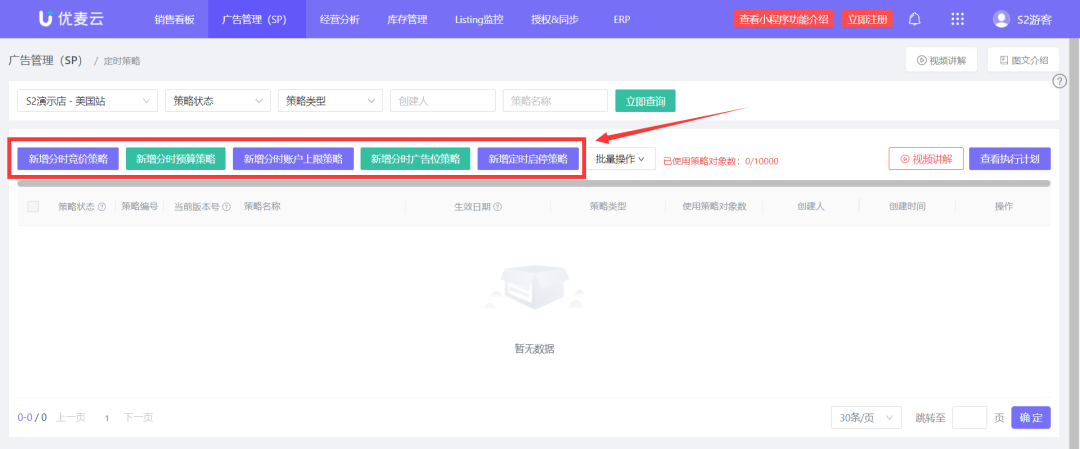Switch to the 销售看板 menu tab

tap(175, 19)
